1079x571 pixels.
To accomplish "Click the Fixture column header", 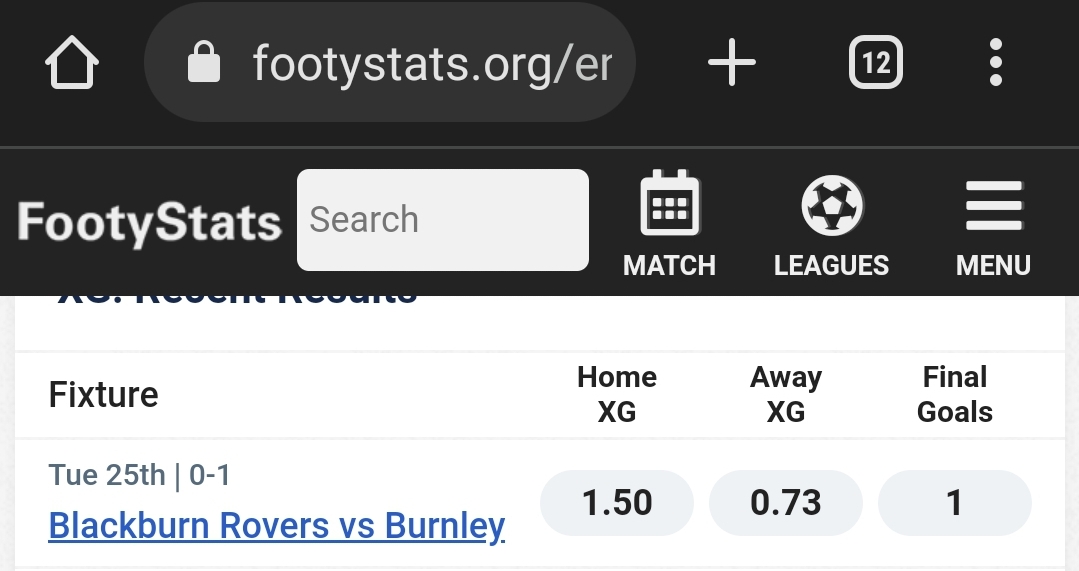I will (x=104, y=395).
